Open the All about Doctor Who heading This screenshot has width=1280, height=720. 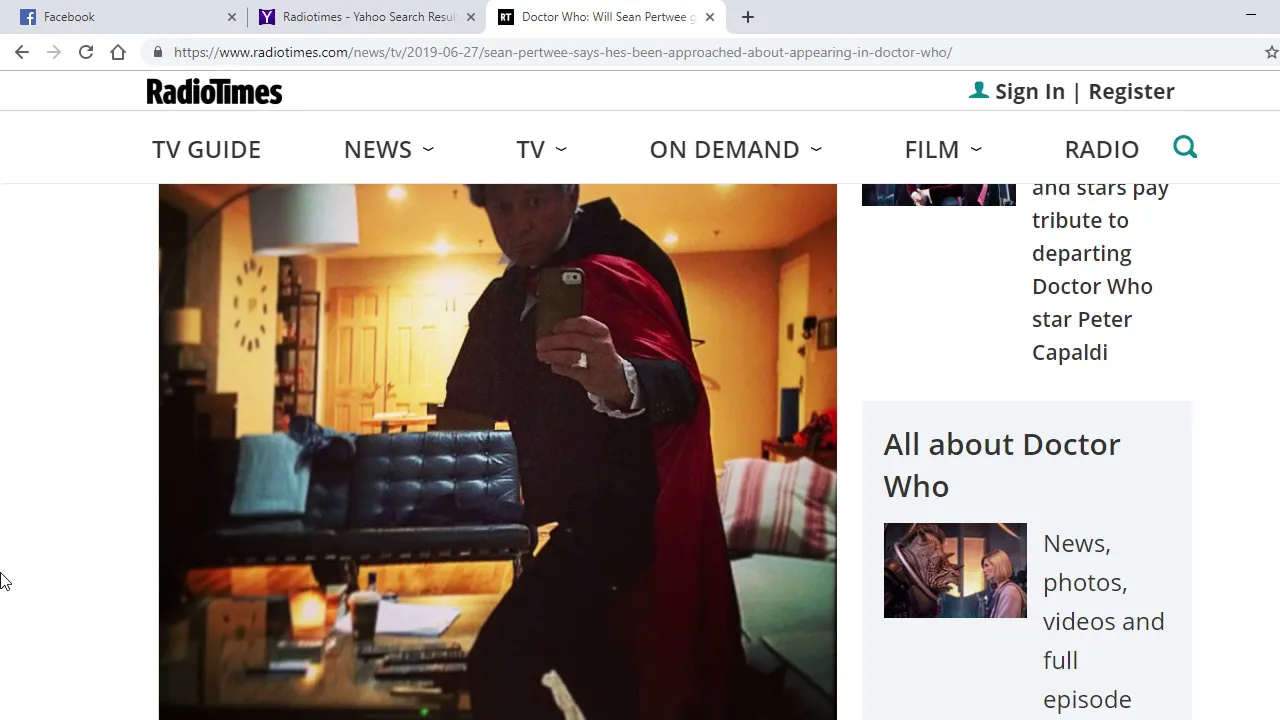(1002, 465)
